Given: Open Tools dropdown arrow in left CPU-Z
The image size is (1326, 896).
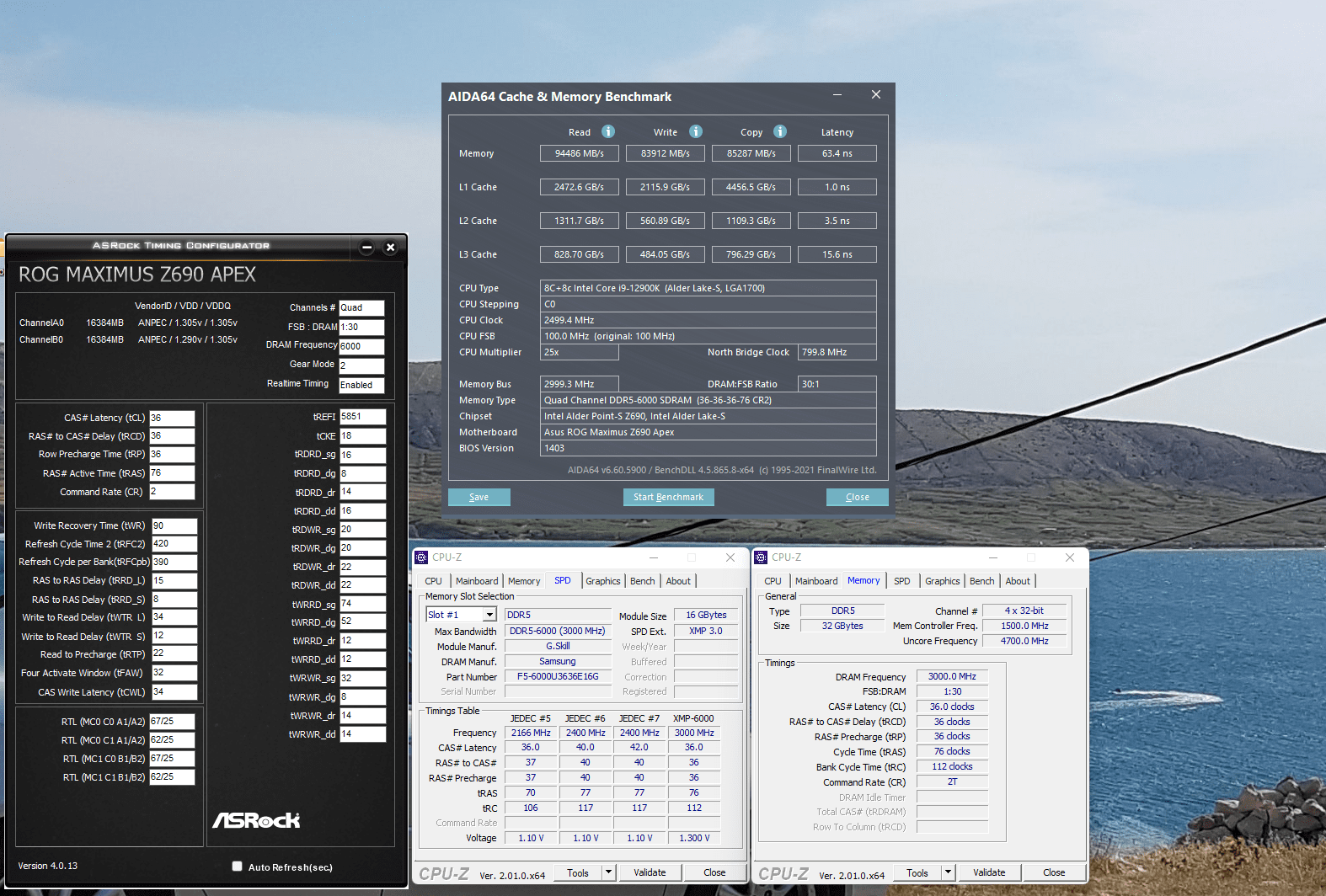Looking at the screenshot, I should coord(609,872).
